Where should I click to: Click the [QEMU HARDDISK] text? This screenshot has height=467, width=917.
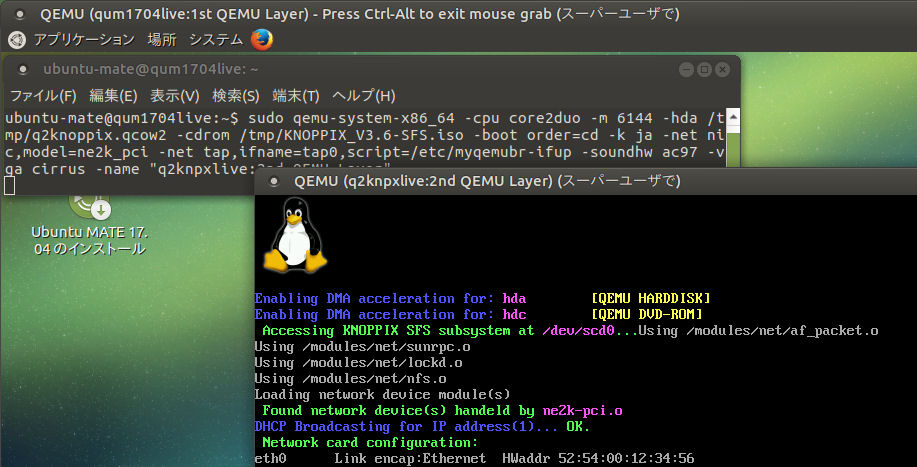click(x=651, y=298)
